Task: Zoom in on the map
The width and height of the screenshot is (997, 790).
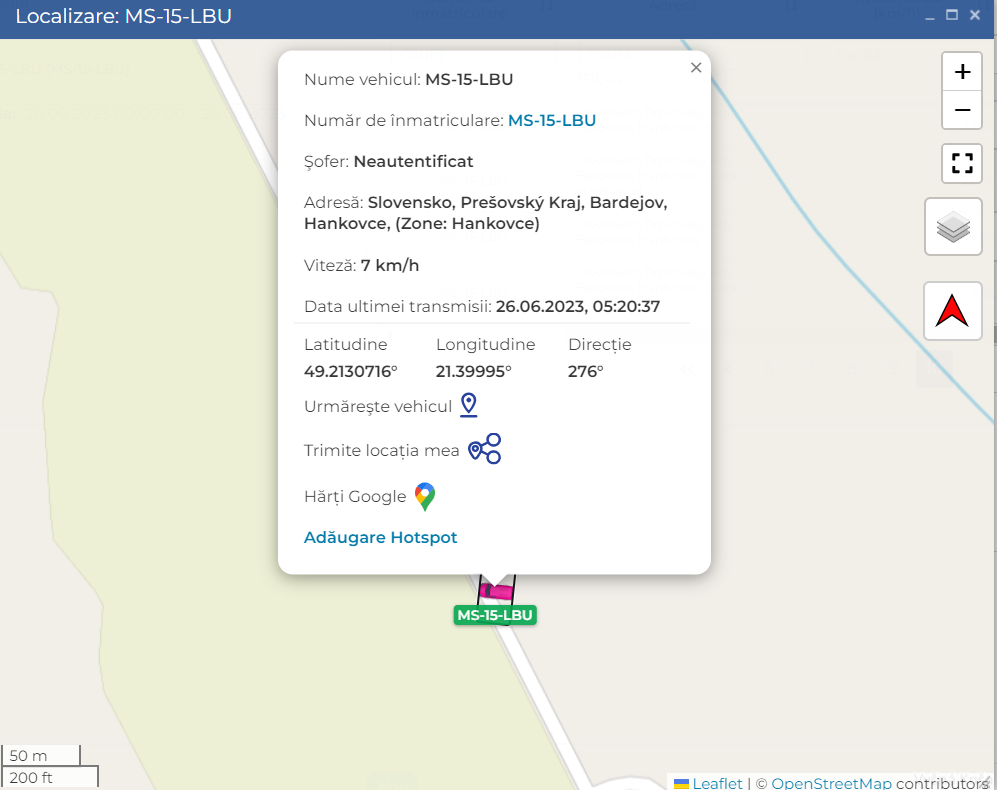Action: 962,72
